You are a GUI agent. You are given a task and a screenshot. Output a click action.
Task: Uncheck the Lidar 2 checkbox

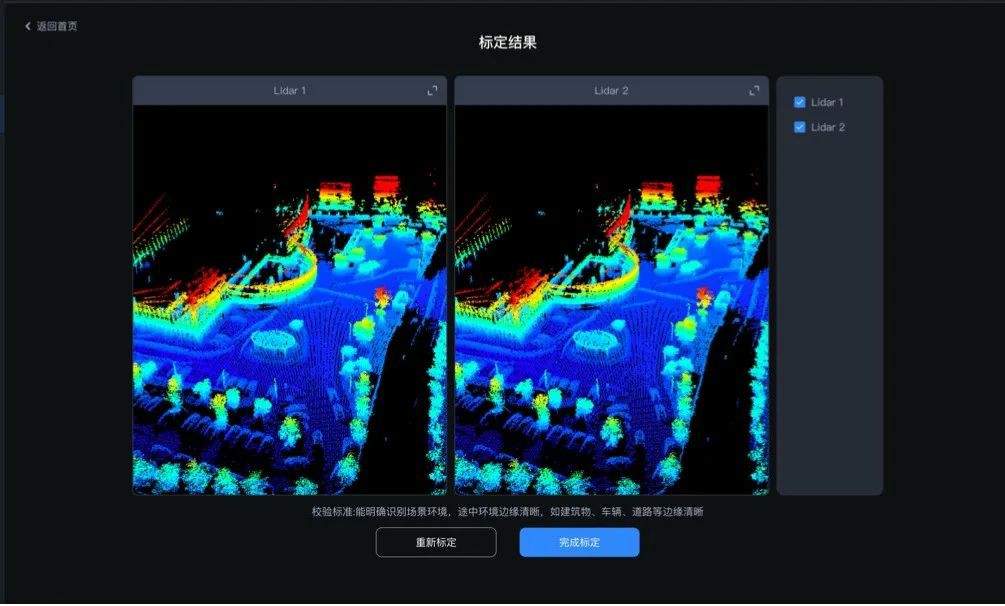pyautogui.click(x=800, y=127)
